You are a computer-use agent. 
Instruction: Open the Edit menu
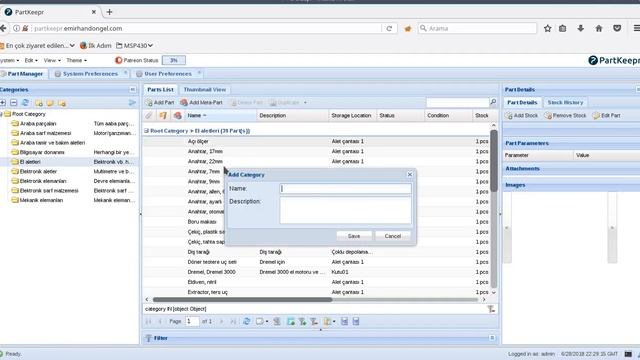[31, 60]
